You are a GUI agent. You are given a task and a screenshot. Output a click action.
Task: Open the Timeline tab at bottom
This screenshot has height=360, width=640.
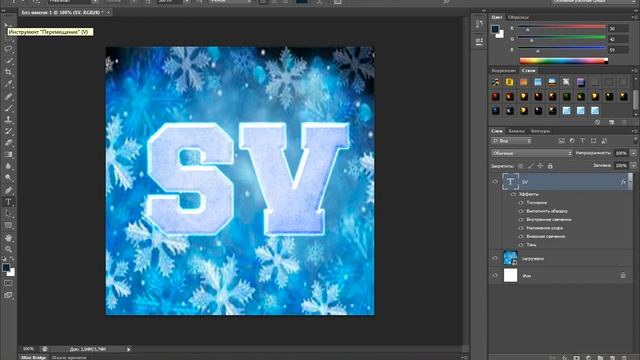pyautogui.click(x=69, y=358)
